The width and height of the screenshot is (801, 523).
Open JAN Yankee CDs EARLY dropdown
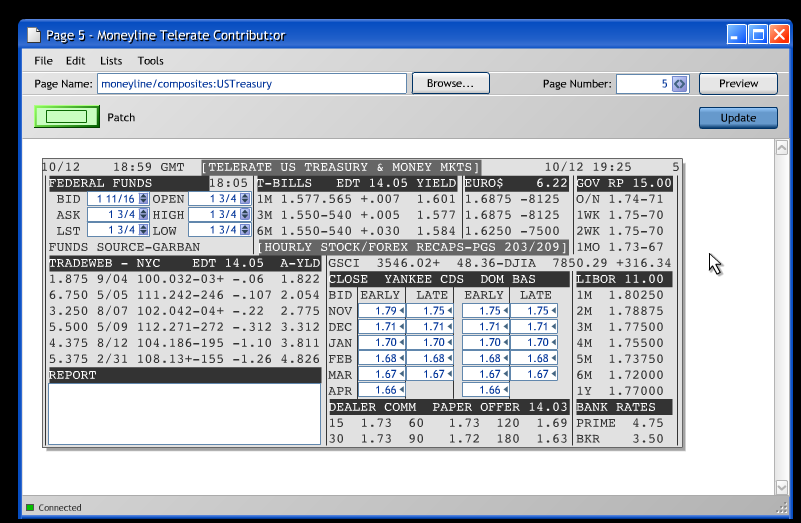pyautogui.click(x=402, y=342)
